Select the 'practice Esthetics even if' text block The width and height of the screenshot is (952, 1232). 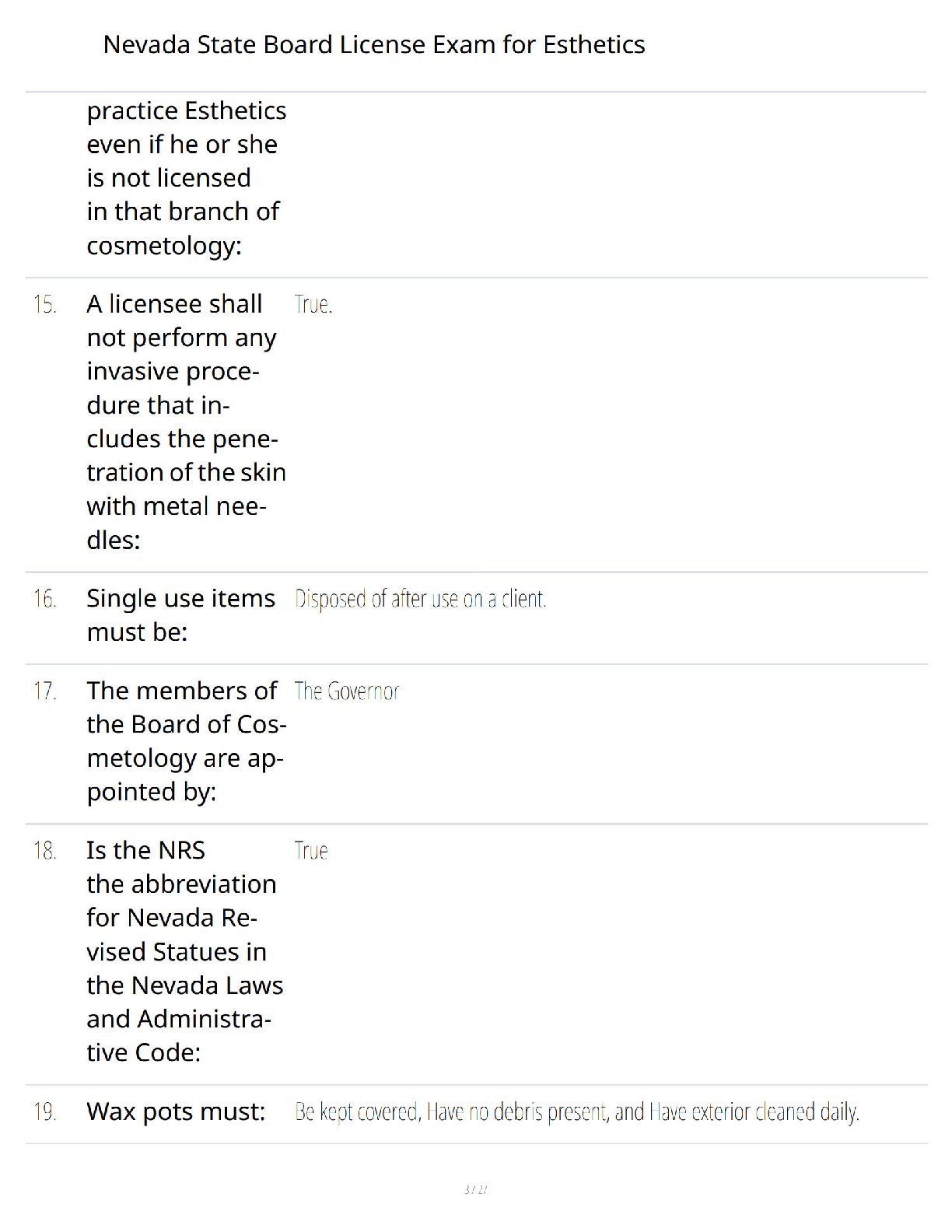pyautogui.click(x=187, y=178)
